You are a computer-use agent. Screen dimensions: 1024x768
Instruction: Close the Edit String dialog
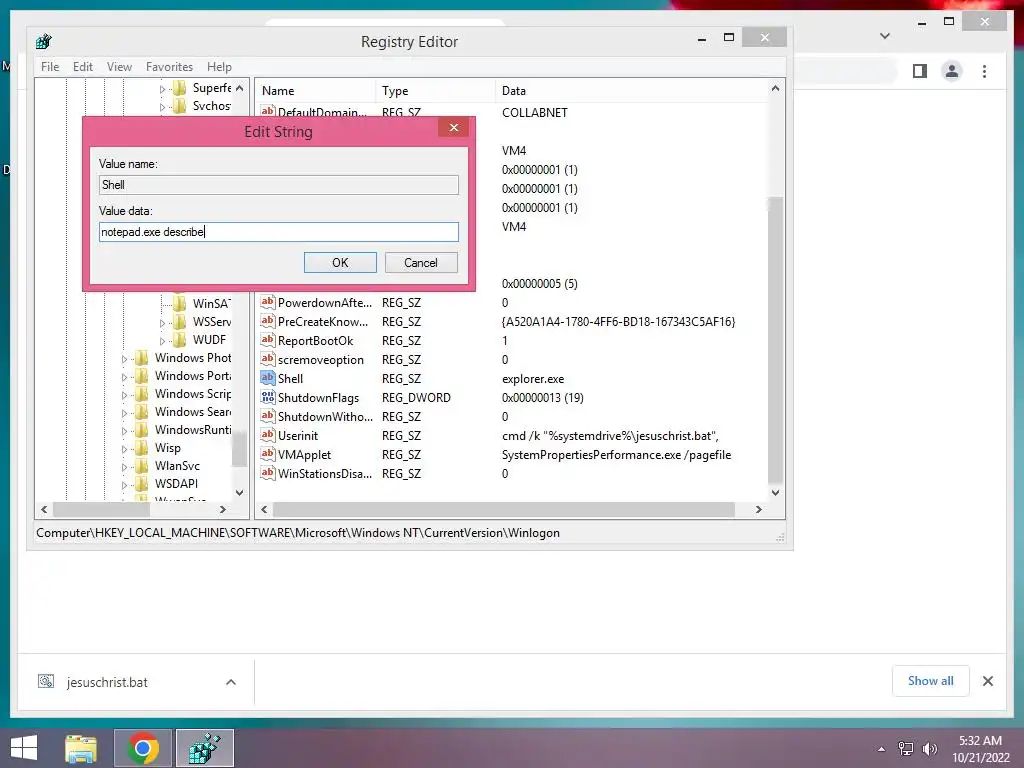coord(454,127)
